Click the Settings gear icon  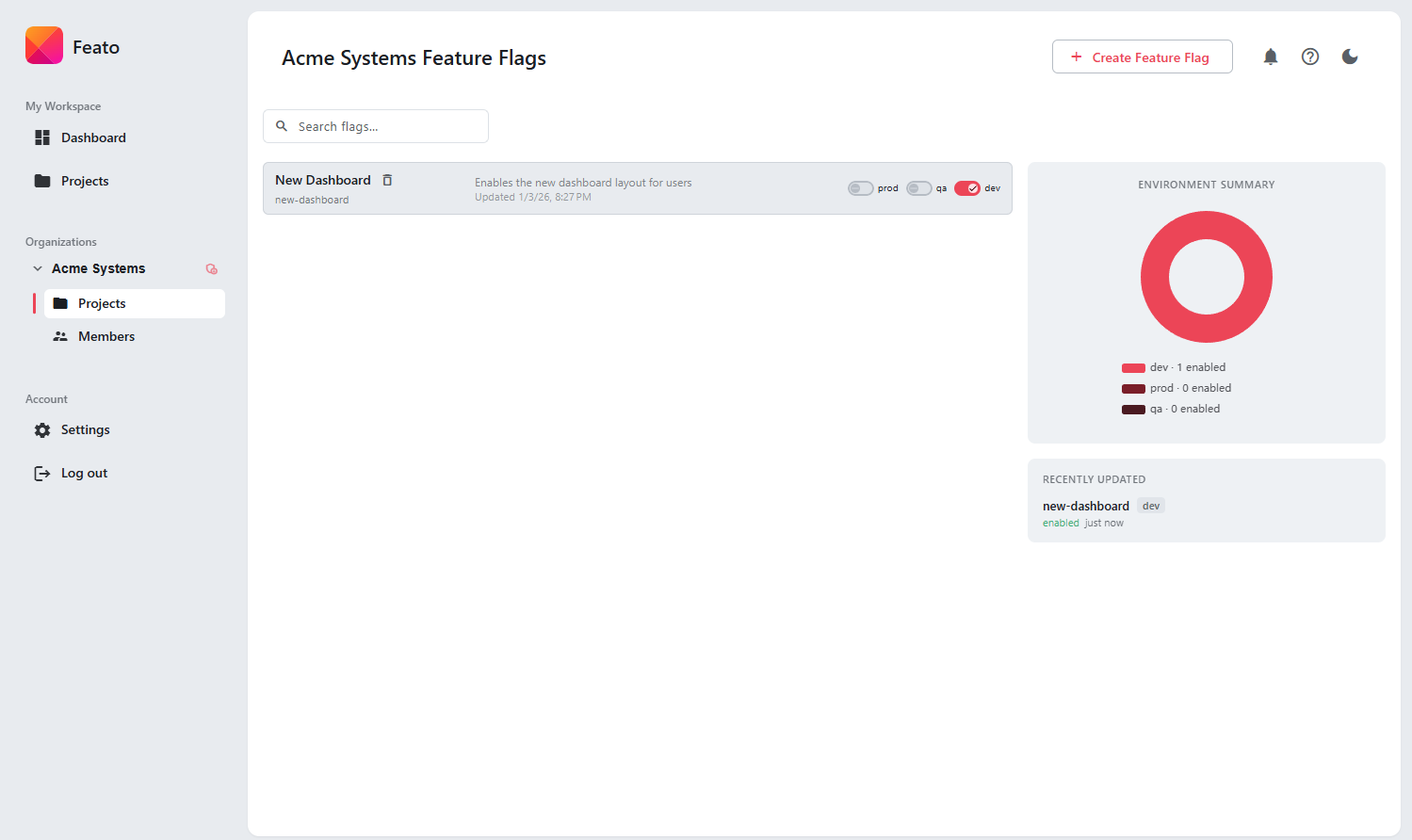[x=42, y=429]
